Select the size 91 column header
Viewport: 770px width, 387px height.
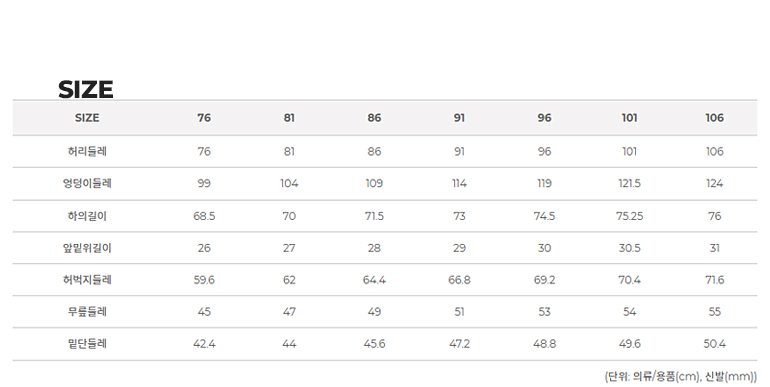pyautogui.click(x=459, y=118)
